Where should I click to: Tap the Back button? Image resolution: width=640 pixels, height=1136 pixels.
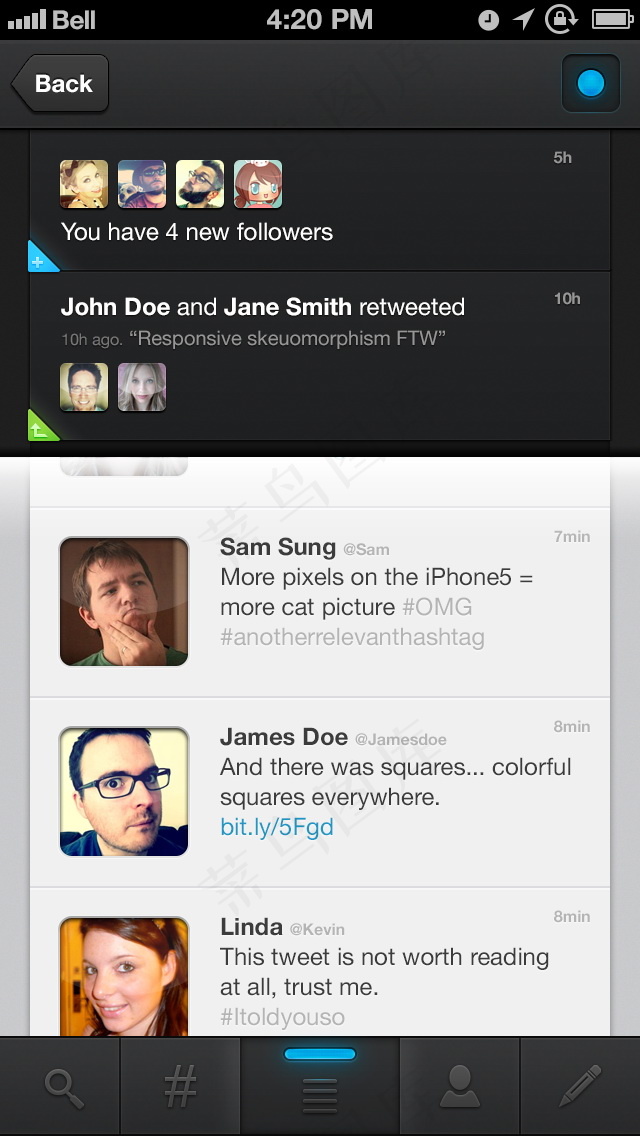pyautogui.click(x=61, y=83)
